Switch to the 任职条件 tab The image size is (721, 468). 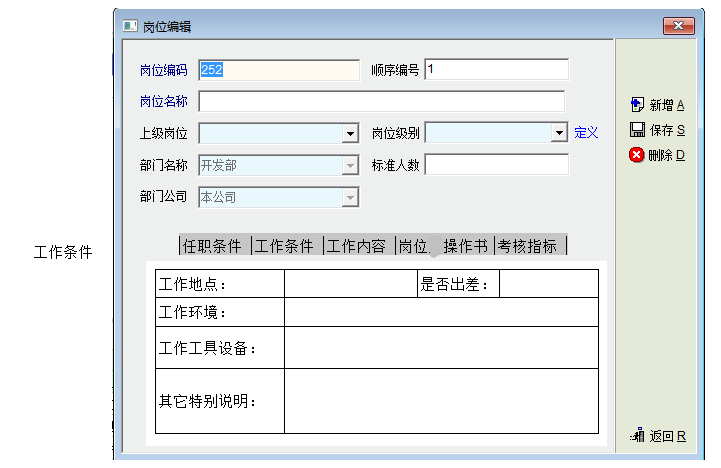click(213, 246)
